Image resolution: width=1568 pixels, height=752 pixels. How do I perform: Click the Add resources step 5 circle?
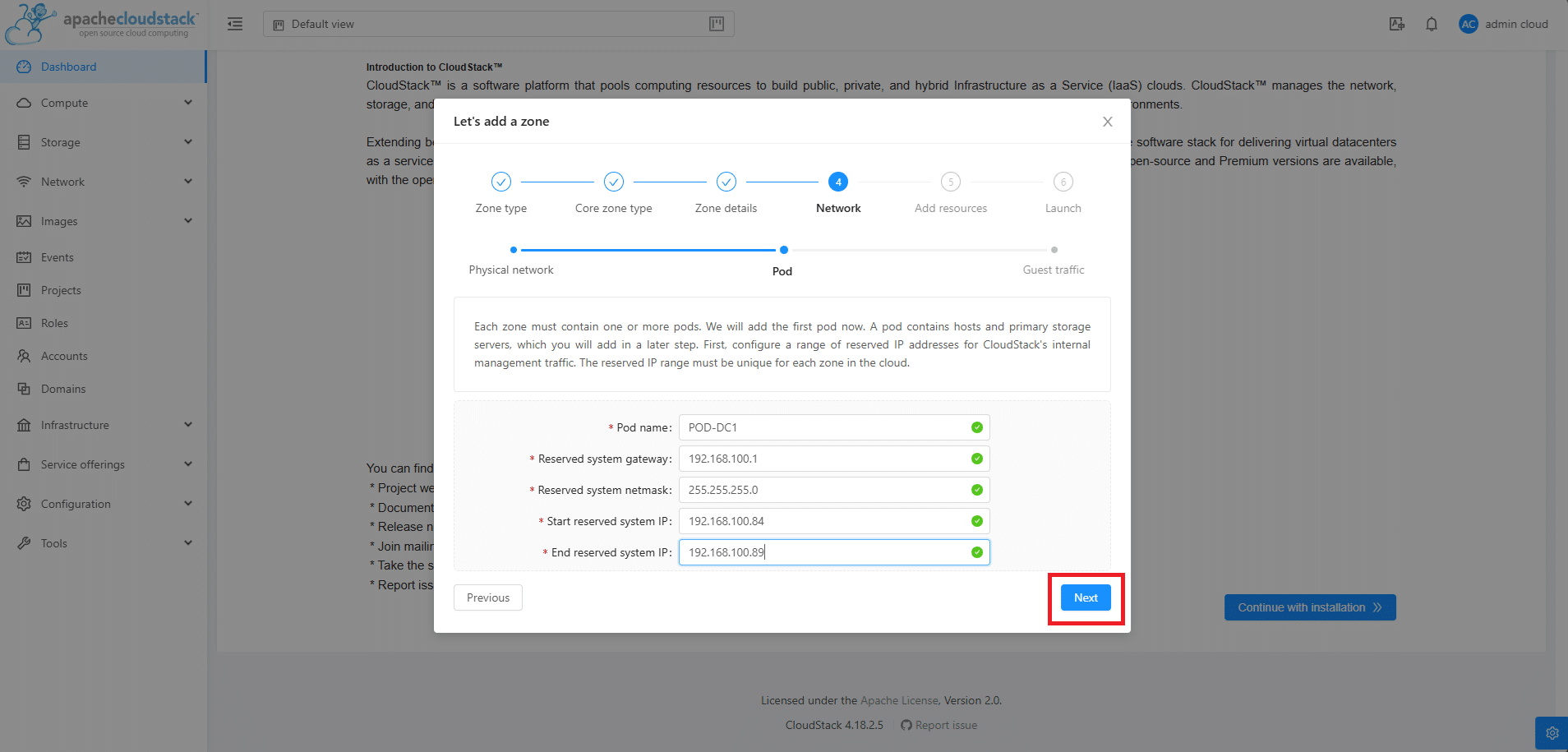tap(951, 182)
